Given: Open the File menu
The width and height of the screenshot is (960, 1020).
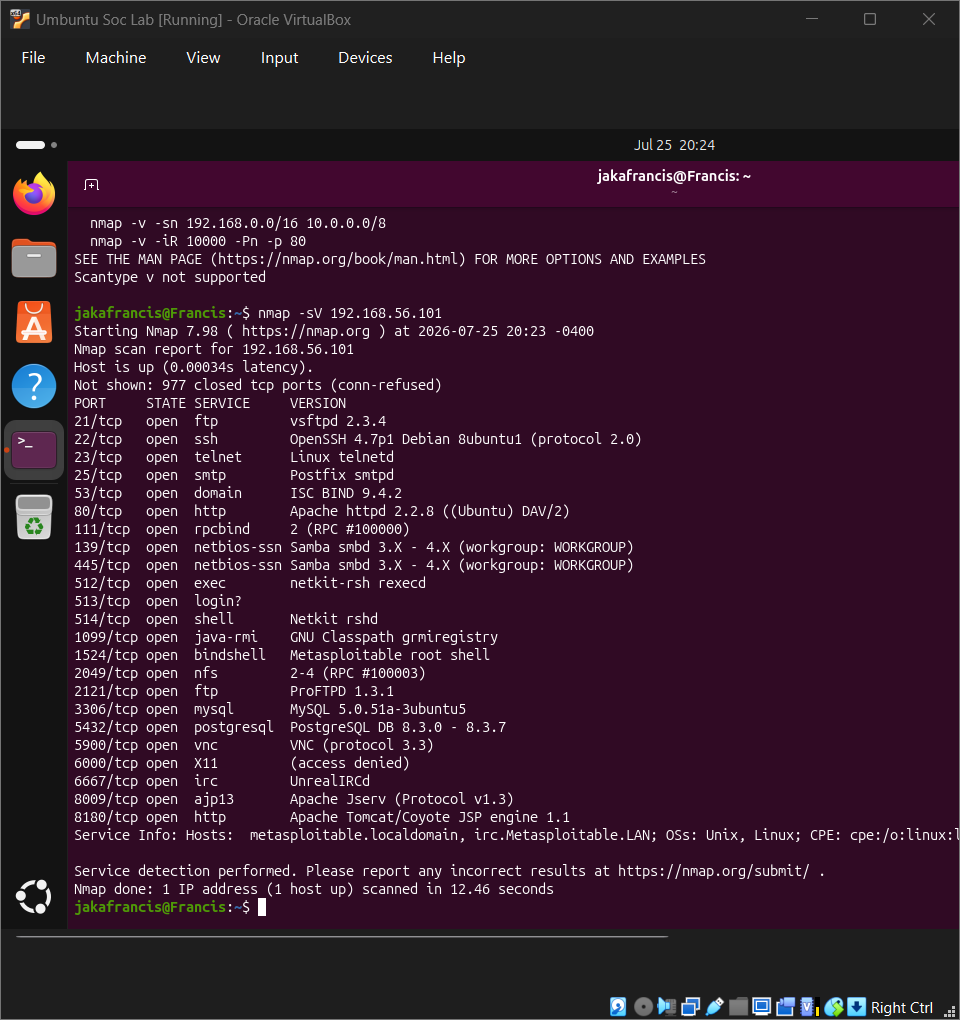Looking at the screenshot, I should click(33, 58).
